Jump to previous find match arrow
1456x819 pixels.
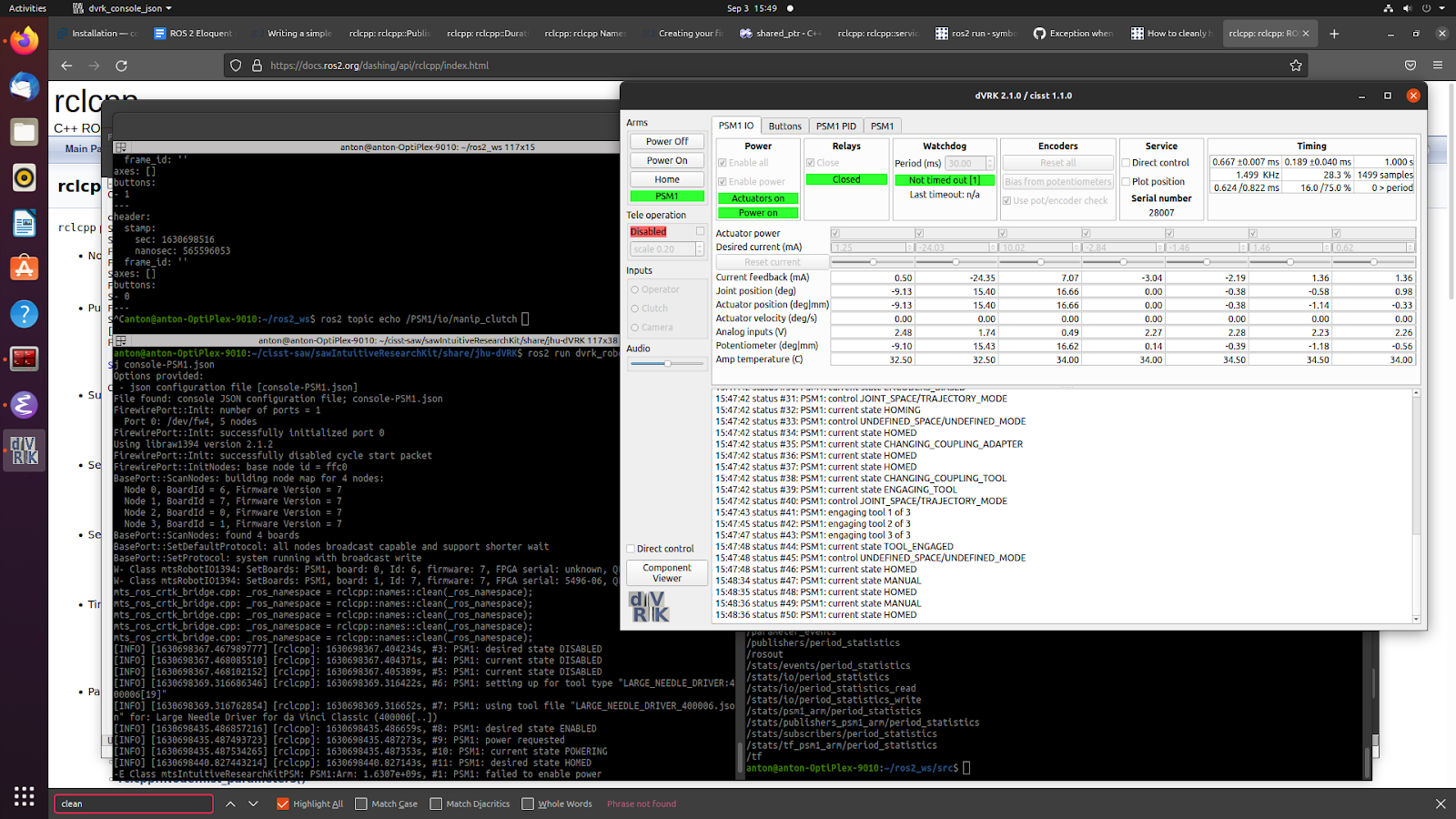230,804
